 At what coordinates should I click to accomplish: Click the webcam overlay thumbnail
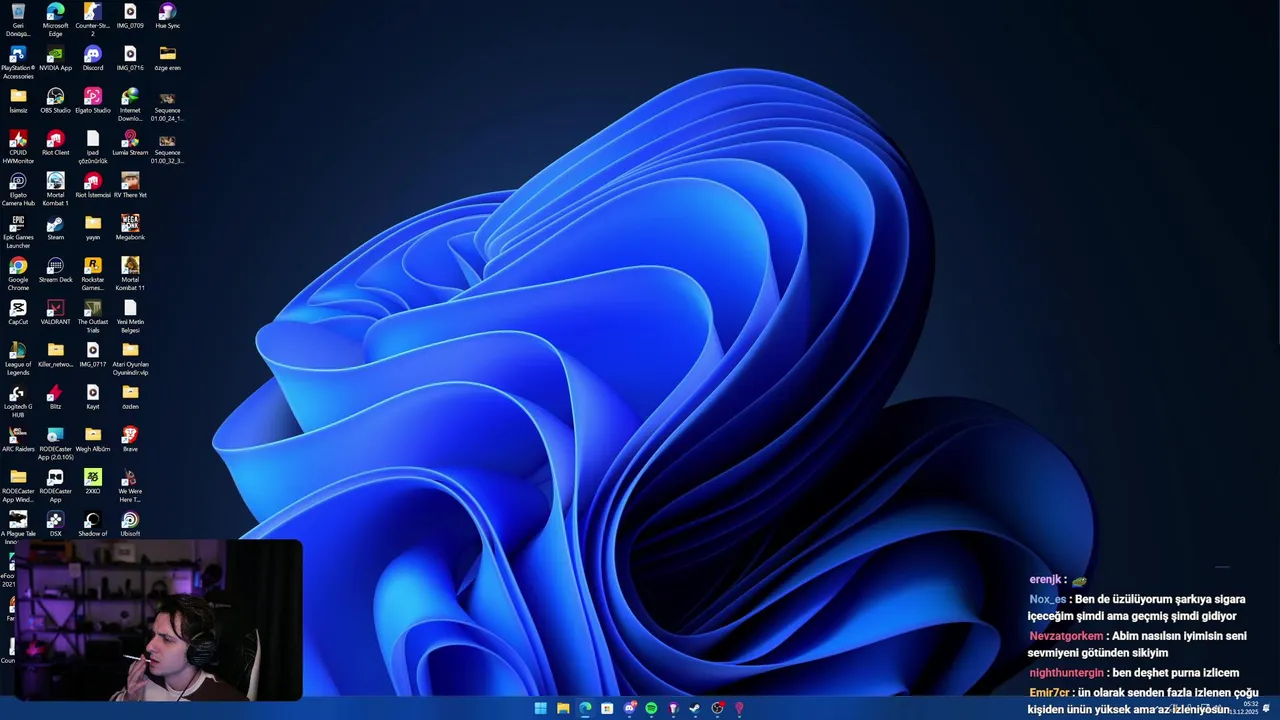[x=159, y=620]
